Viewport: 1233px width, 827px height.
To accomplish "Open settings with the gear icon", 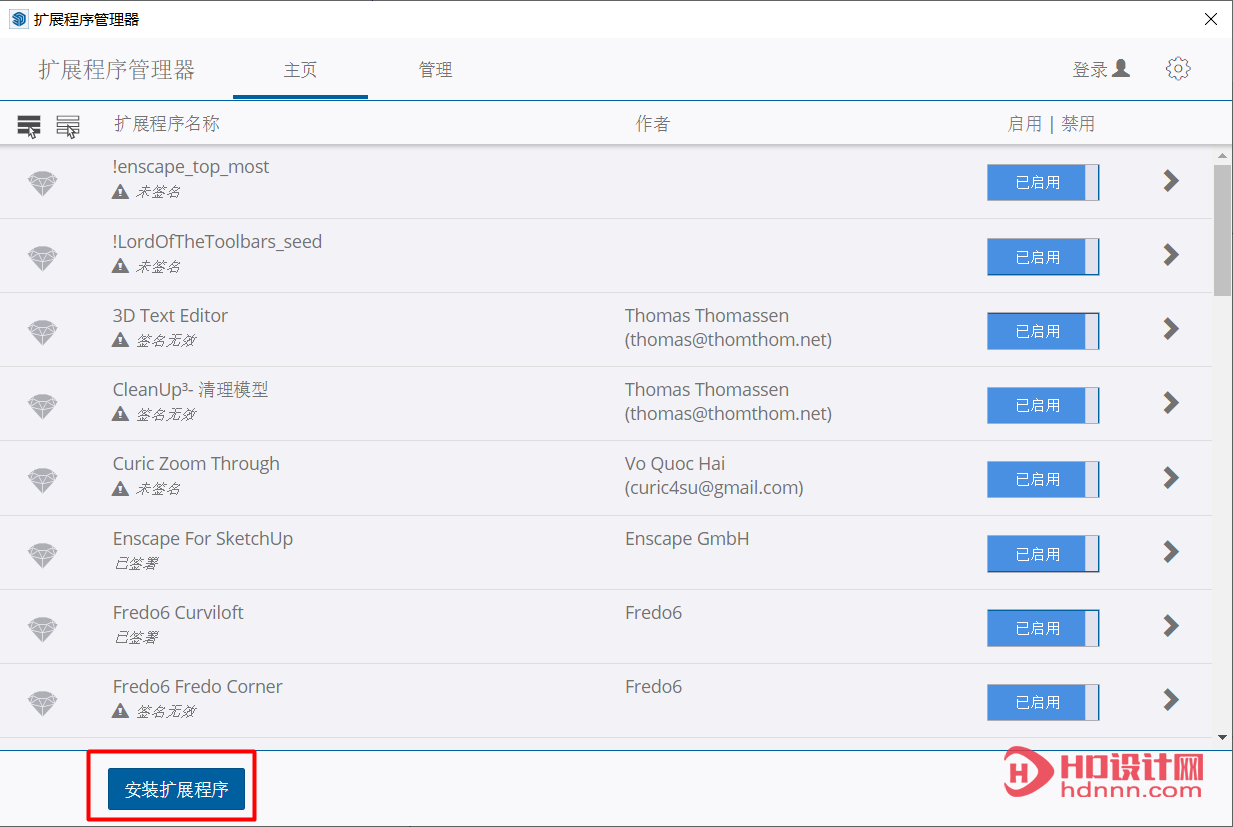I will click(x=1178, y=69).
